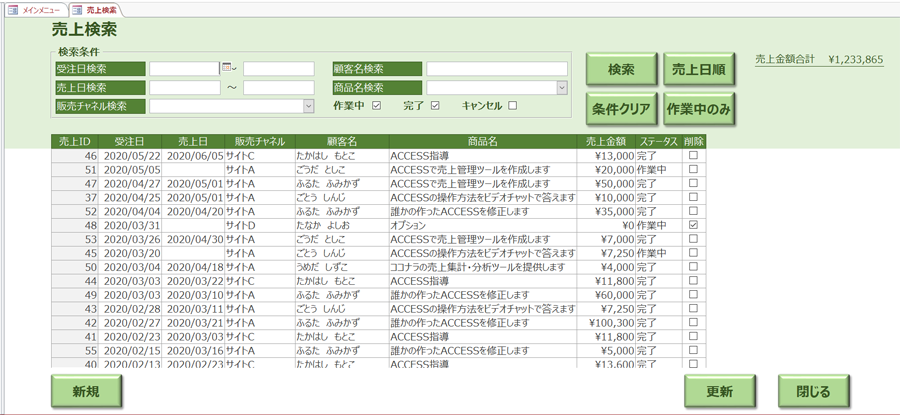Focus the 売上日検索 start date field
Viewport: 900px width, 415px height.
pyautogui.click(x=184, y=88)
